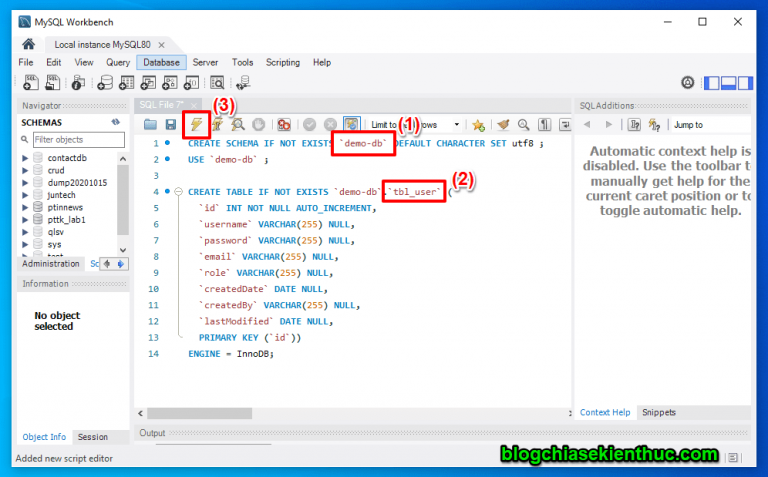This screenshot has width=768, height=477.
Task: Switch to the Snippets tab
Action: pyautogui.click(x=659, y=412)
